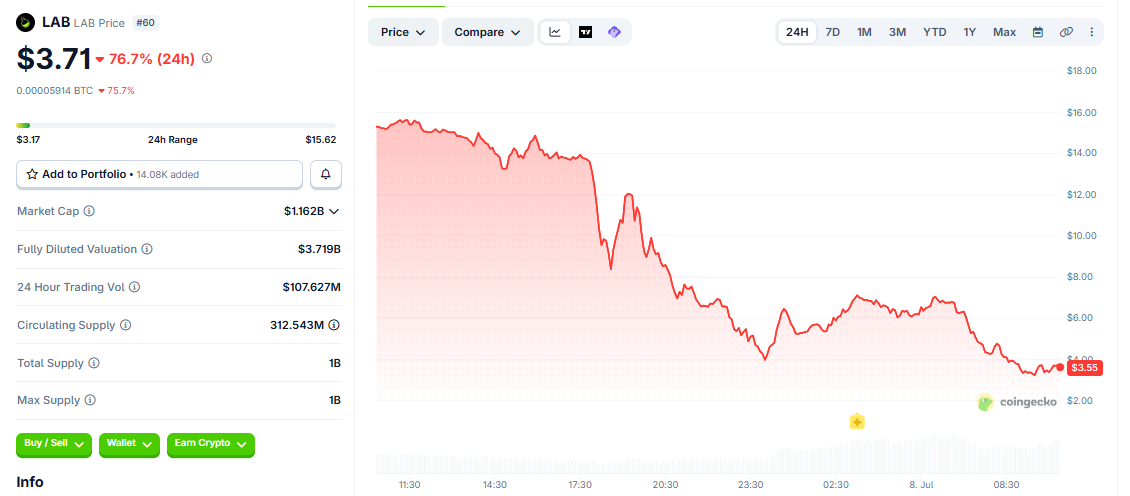Click the $15.62 range high value
The width and height of the screenshot is (1130, 496).
tap(321, 140)
